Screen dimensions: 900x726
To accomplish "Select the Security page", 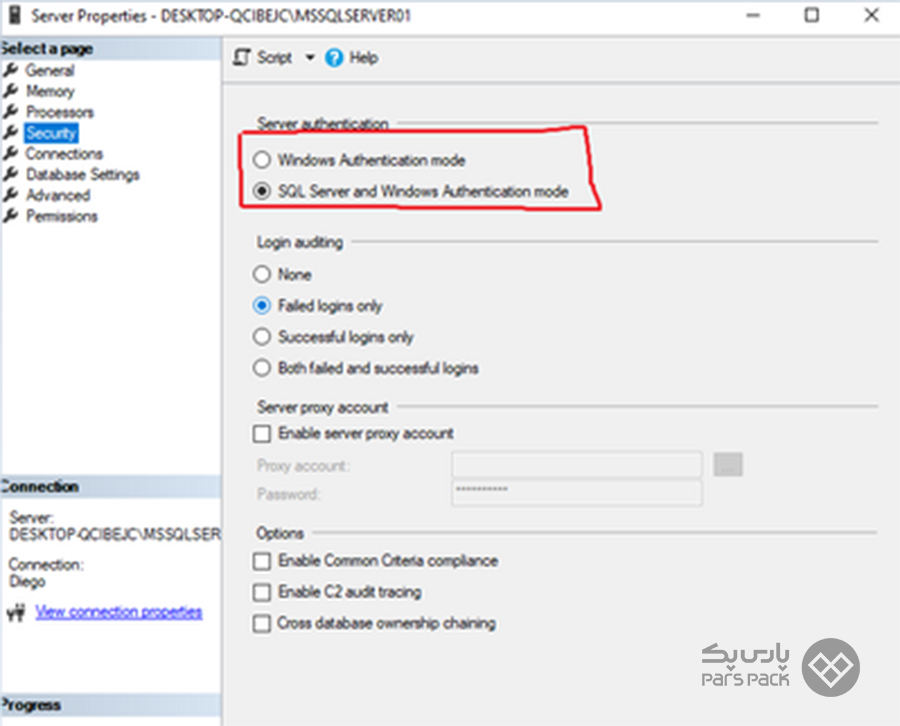I will pyautogui.click(x=51, y=133).
